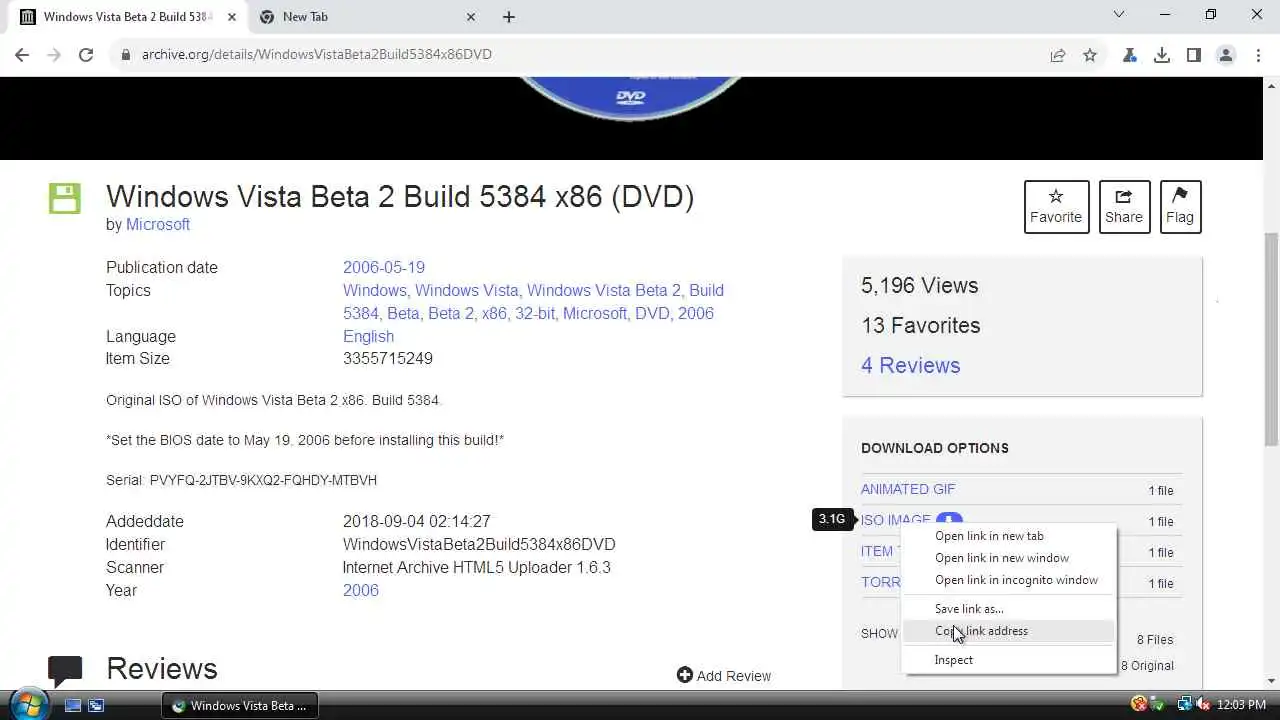
Task: Choose Open link in incognito window
Action: click(1009, 580)
